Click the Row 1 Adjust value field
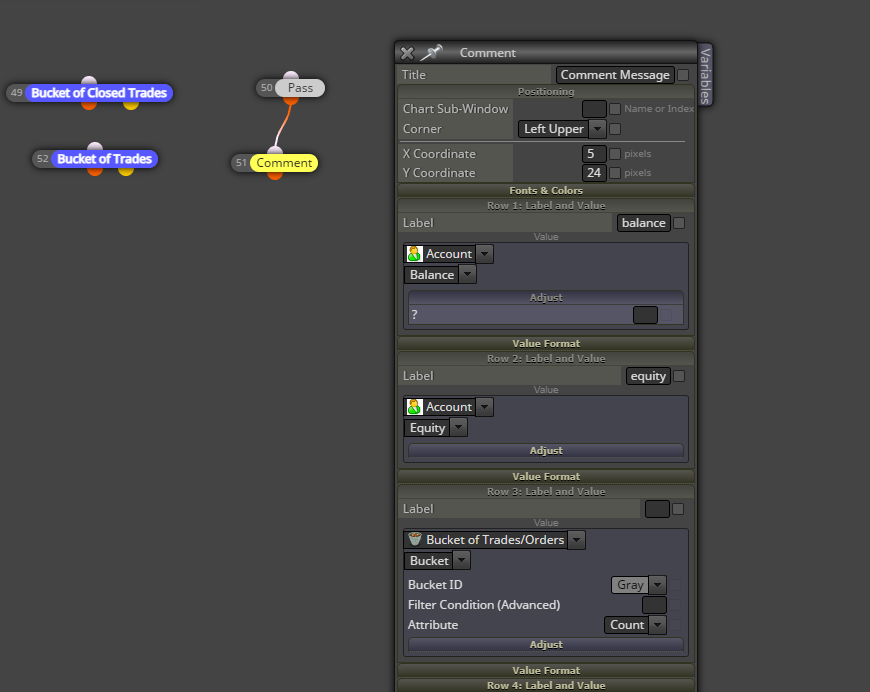The image size is (870, 692). tap(645, 315)
